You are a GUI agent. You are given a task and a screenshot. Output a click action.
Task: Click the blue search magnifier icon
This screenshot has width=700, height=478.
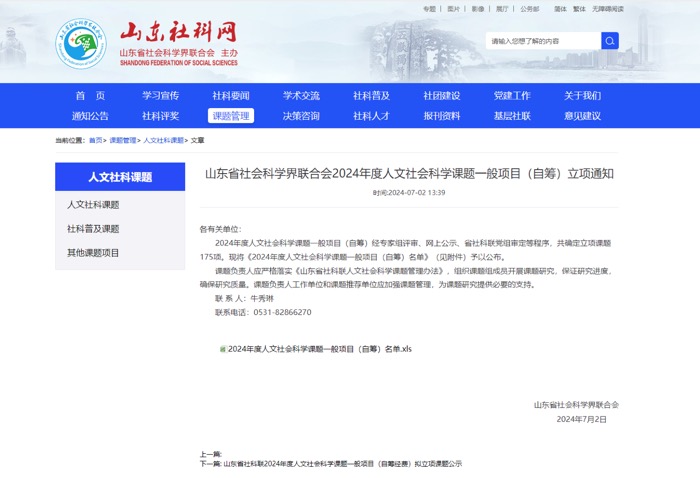(609, 41)
